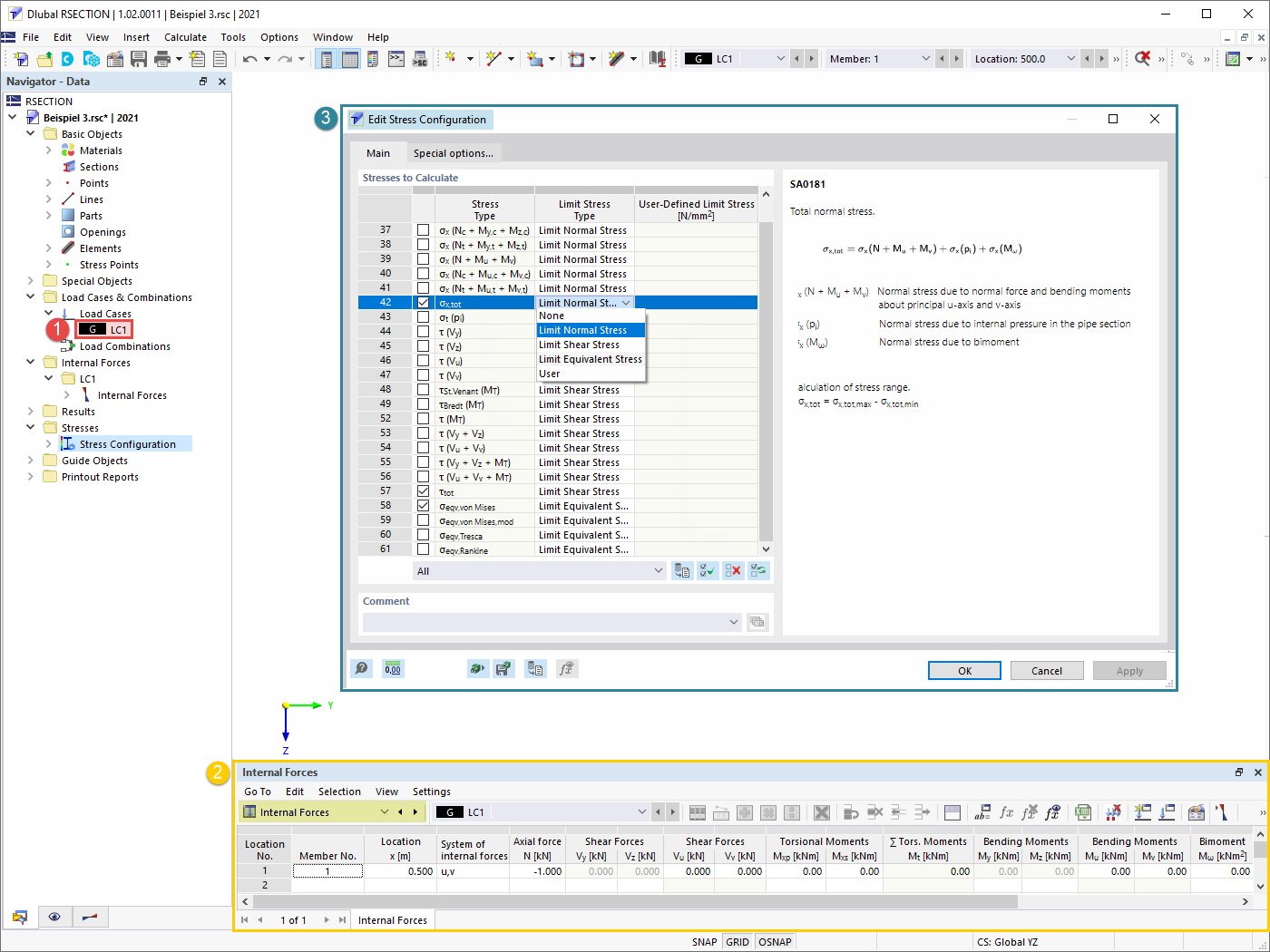
Task: Uncheck the σx,tot stress row 42 checkbox
Action: pos(423,303)
